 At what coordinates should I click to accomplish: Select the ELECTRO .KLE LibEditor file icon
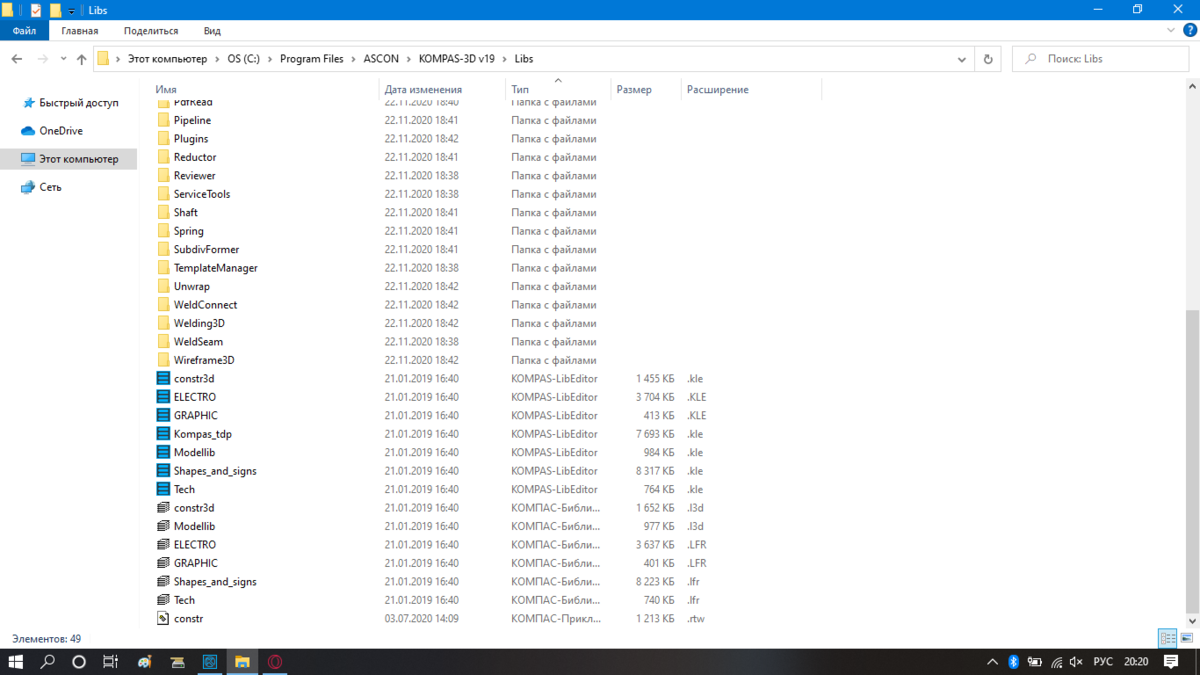coord(164,397)
